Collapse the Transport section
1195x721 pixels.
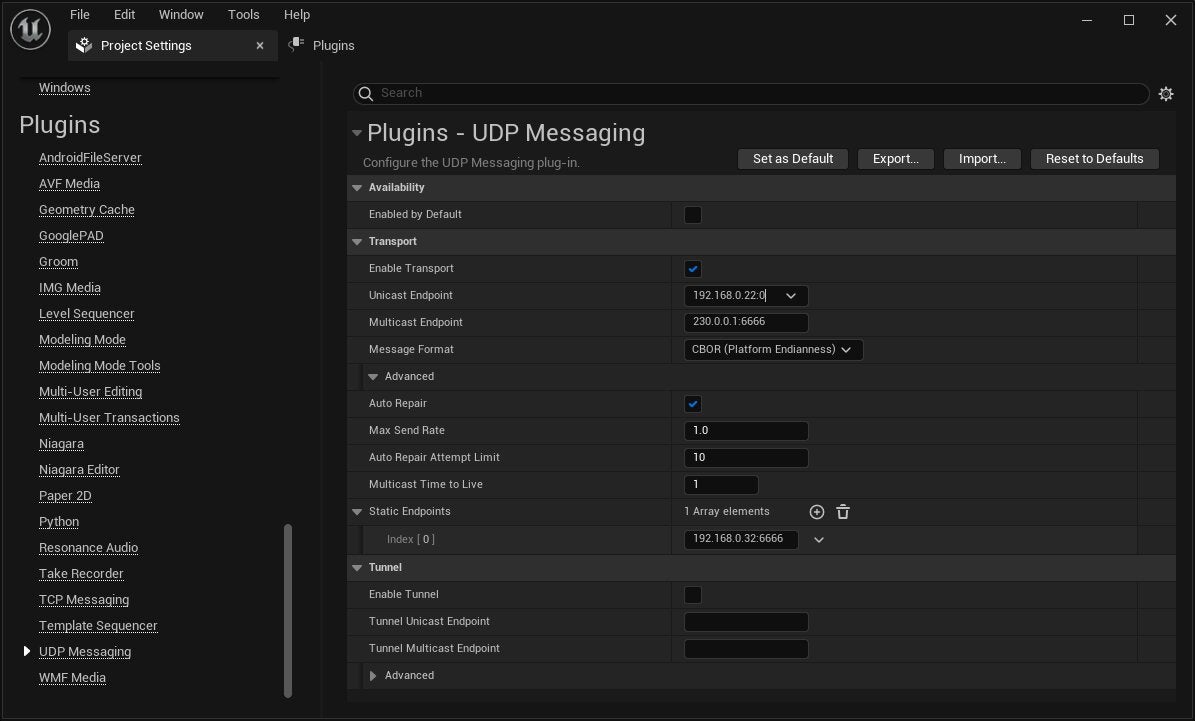357,241
